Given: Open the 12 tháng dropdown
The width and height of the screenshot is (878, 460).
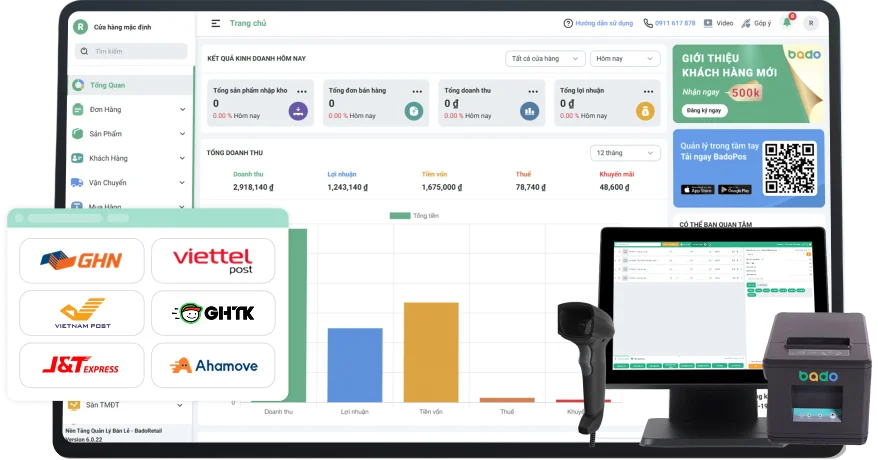Looking at the screenshot, I should pyautogui.click(x=625, y=153).
